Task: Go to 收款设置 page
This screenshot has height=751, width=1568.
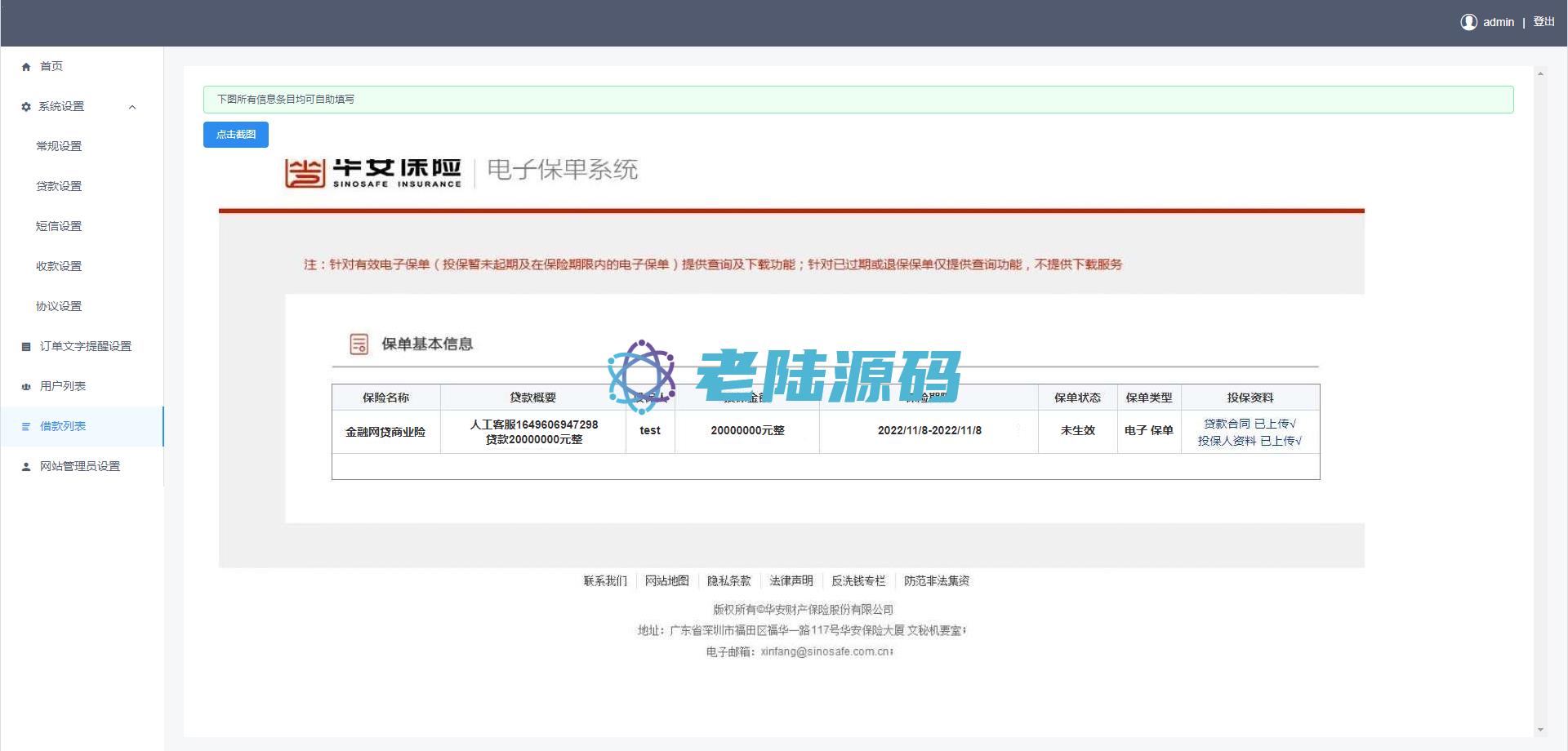Action: (59, 266)
